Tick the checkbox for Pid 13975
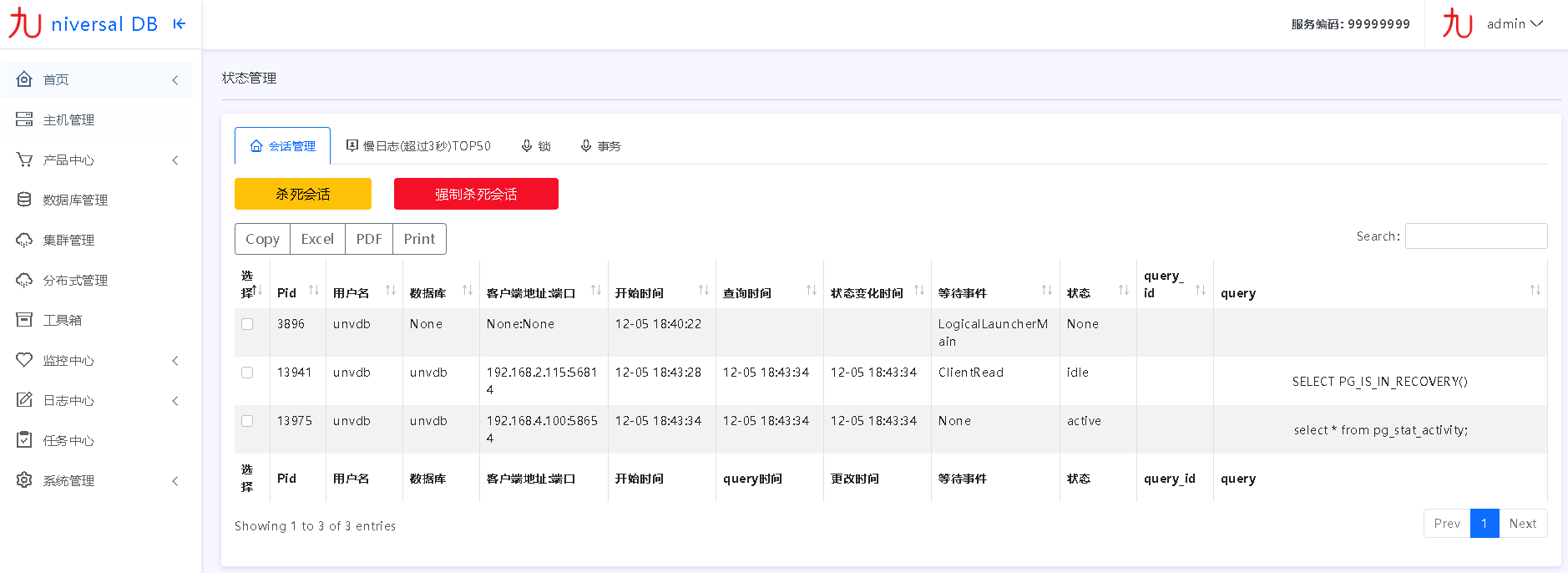This screenshot has height=573, width=1568. pos(247,421)
